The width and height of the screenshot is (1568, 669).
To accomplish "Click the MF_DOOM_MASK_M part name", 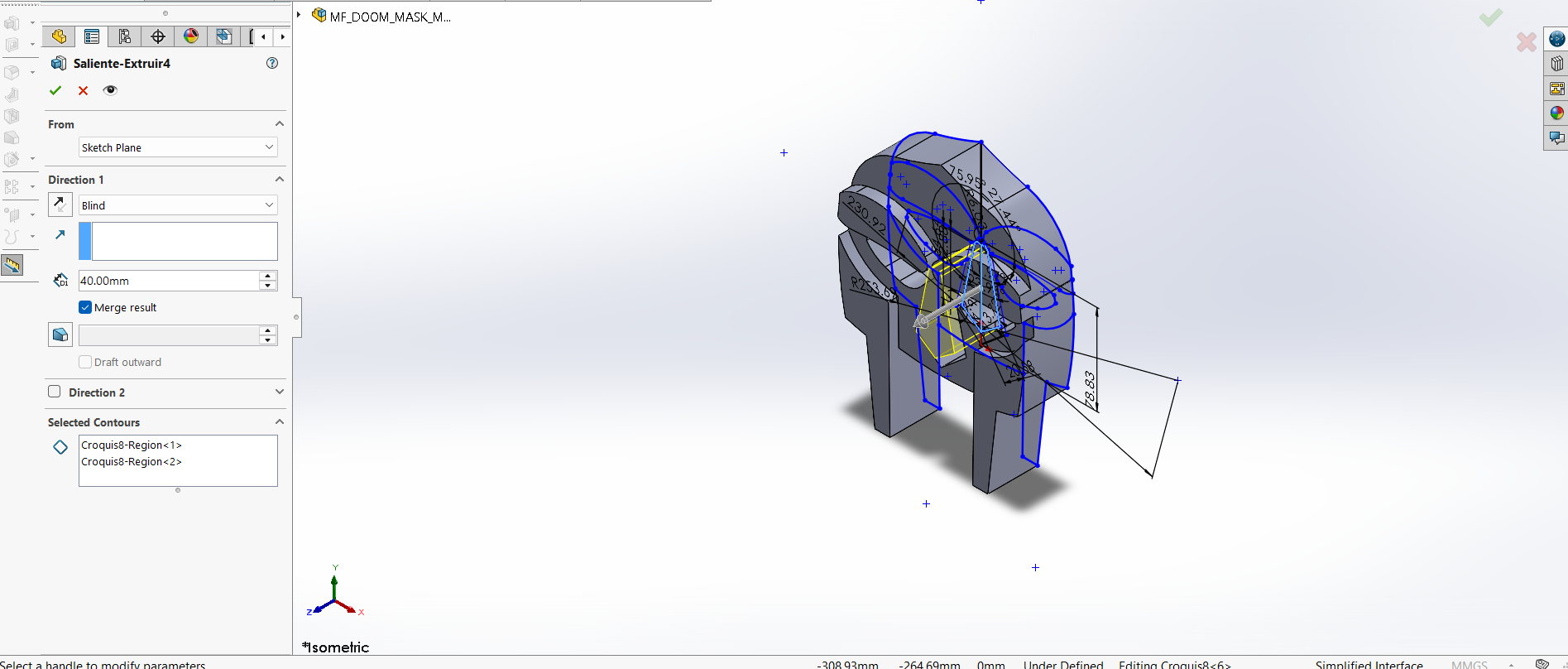I will [391, 17].
